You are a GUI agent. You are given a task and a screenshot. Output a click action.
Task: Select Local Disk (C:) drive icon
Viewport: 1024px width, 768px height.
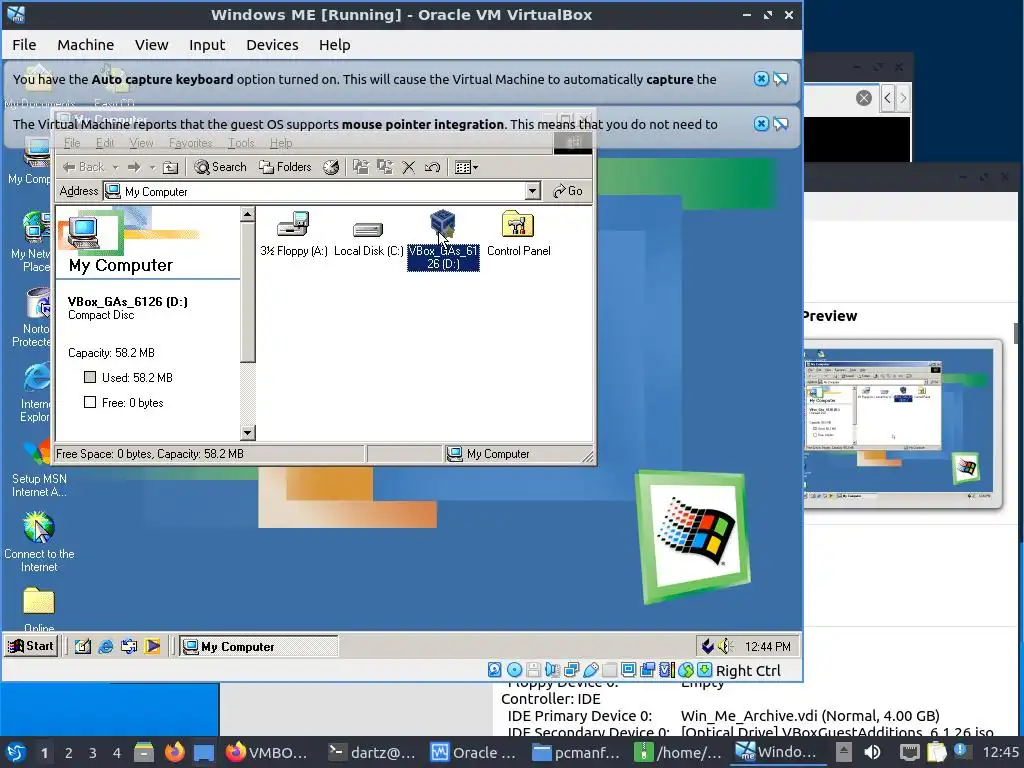(368, 239)
